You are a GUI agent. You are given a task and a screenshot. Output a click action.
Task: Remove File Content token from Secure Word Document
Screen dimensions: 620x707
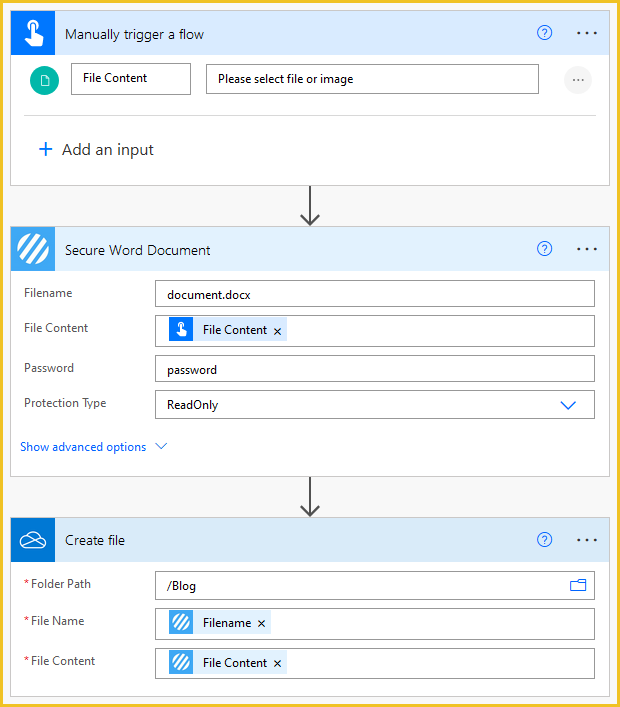click(x=277, y=331)
